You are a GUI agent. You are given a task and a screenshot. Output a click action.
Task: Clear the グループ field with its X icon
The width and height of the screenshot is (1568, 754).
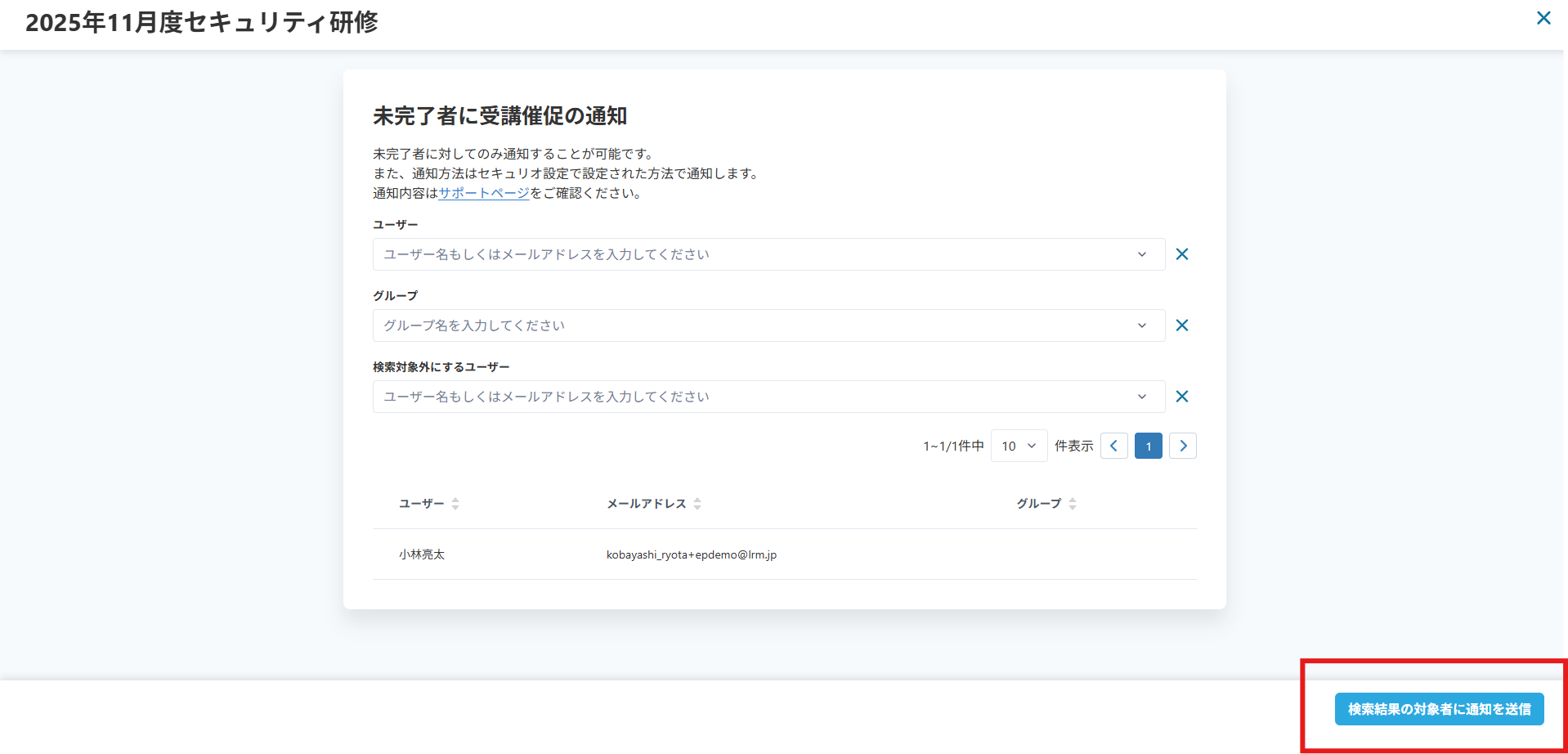pyautogui.click(x=1181, y=325)
